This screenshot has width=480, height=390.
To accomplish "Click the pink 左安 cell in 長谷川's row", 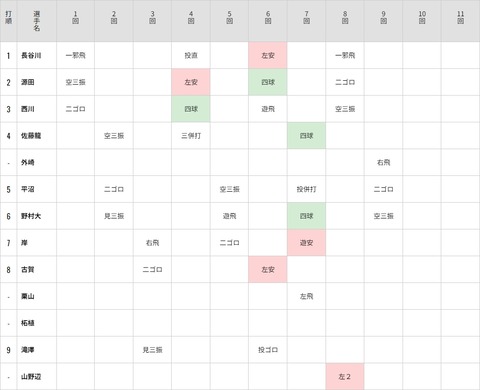I will tap(268, 55).
